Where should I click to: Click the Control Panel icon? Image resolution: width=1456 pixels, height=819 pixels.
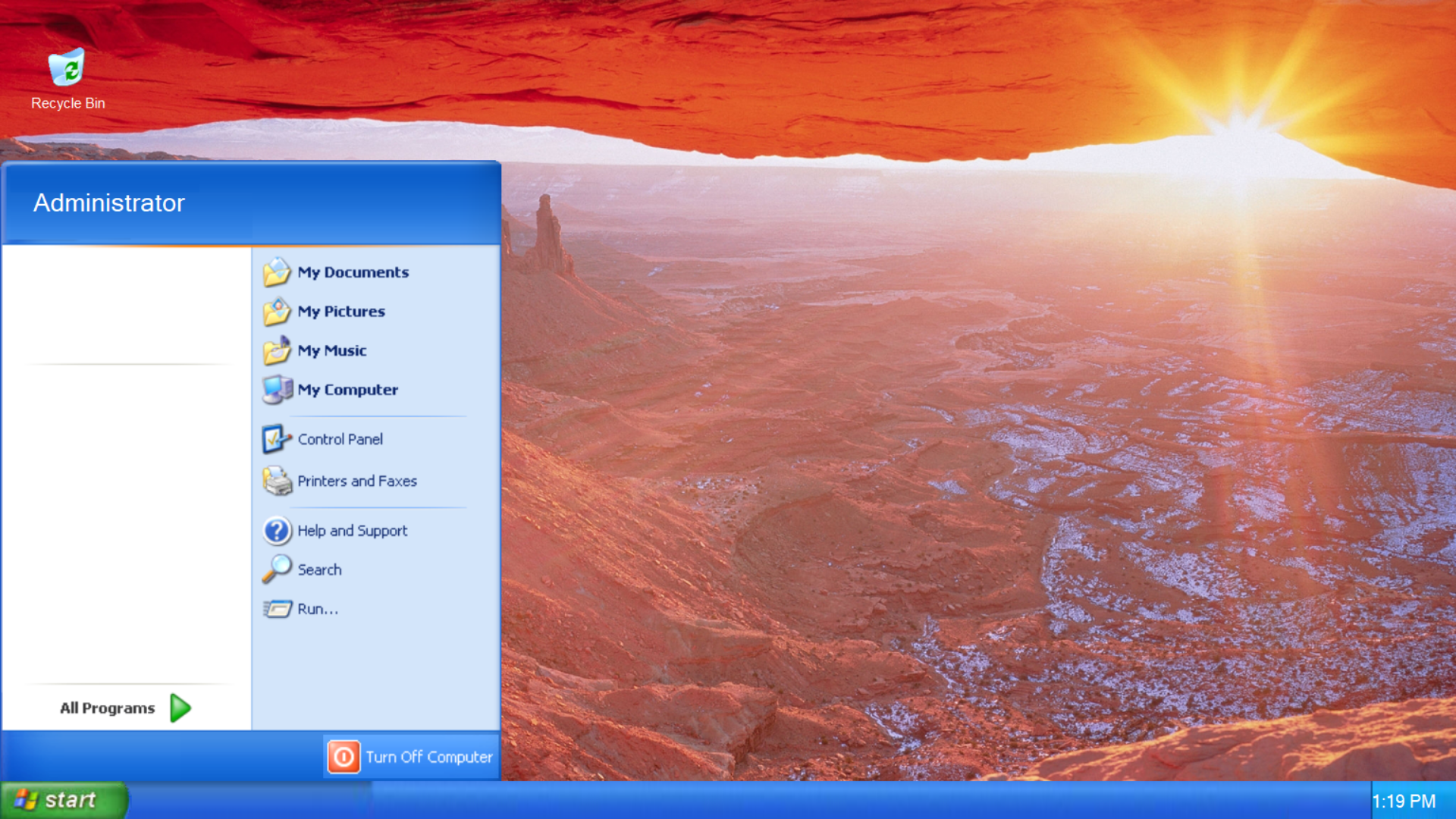pos(277,439)
